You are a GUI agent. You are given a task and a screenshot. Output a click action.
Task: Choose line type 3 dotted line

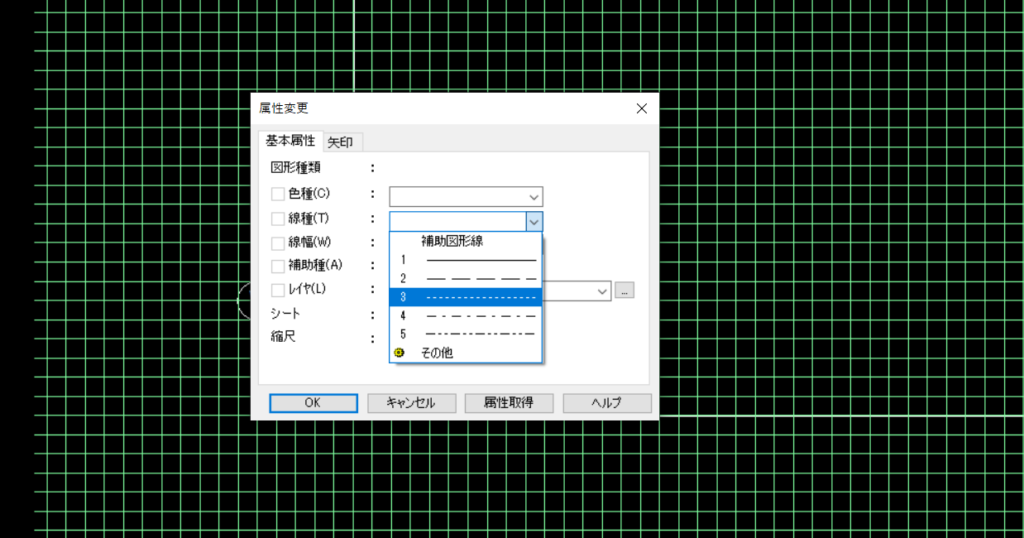coord(466,297)
